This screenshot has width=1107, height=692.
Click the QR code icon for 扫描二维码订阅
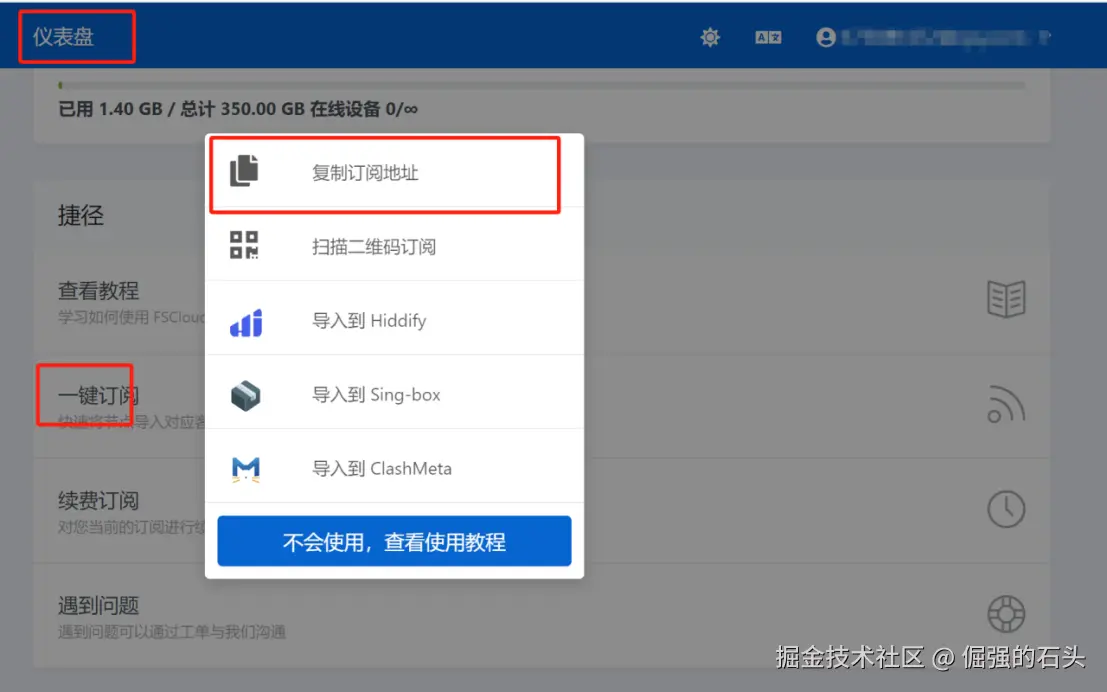[x=244, y=245]
